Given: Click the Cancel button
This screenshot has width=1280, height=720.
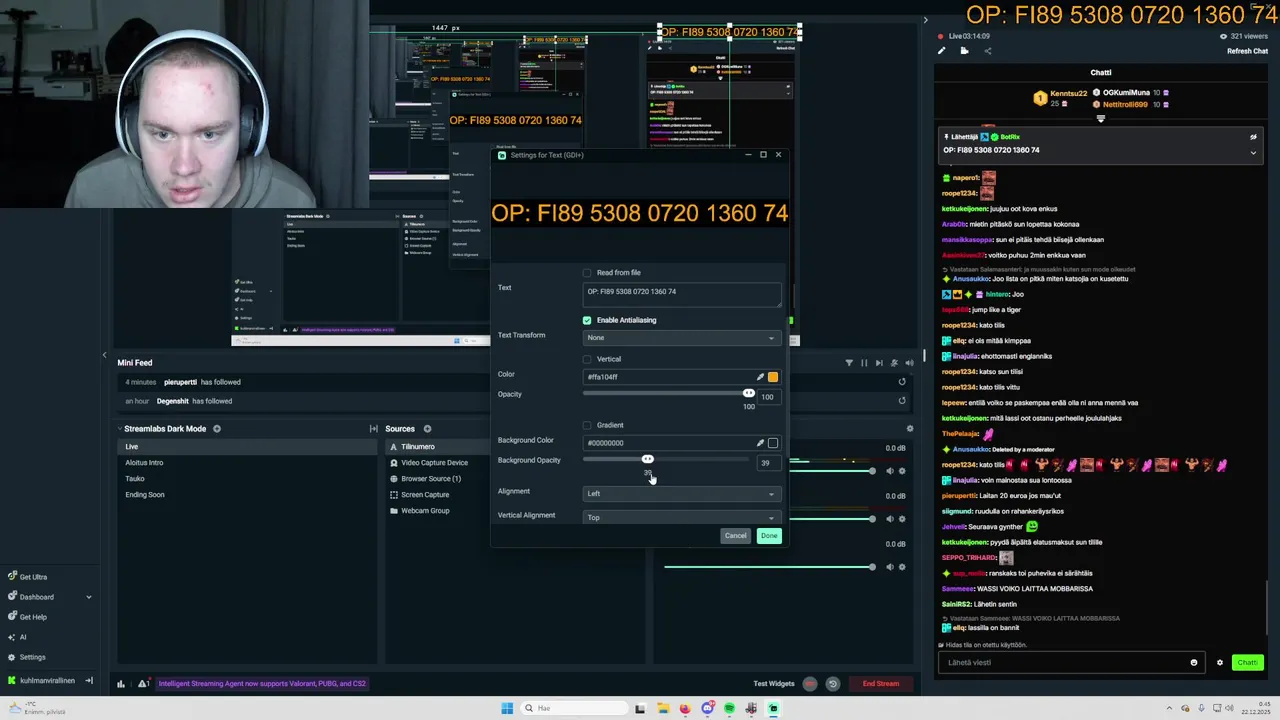Looking at the screenshot, I should [x=735, y=536].
